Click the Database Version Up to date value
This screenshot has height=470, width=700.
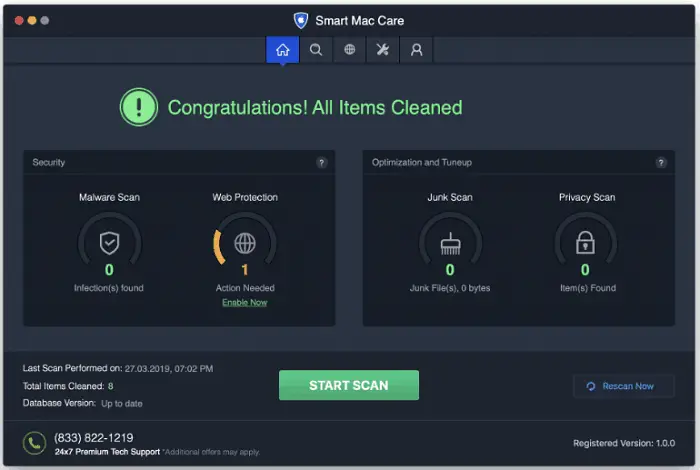[x=122, y=403]
